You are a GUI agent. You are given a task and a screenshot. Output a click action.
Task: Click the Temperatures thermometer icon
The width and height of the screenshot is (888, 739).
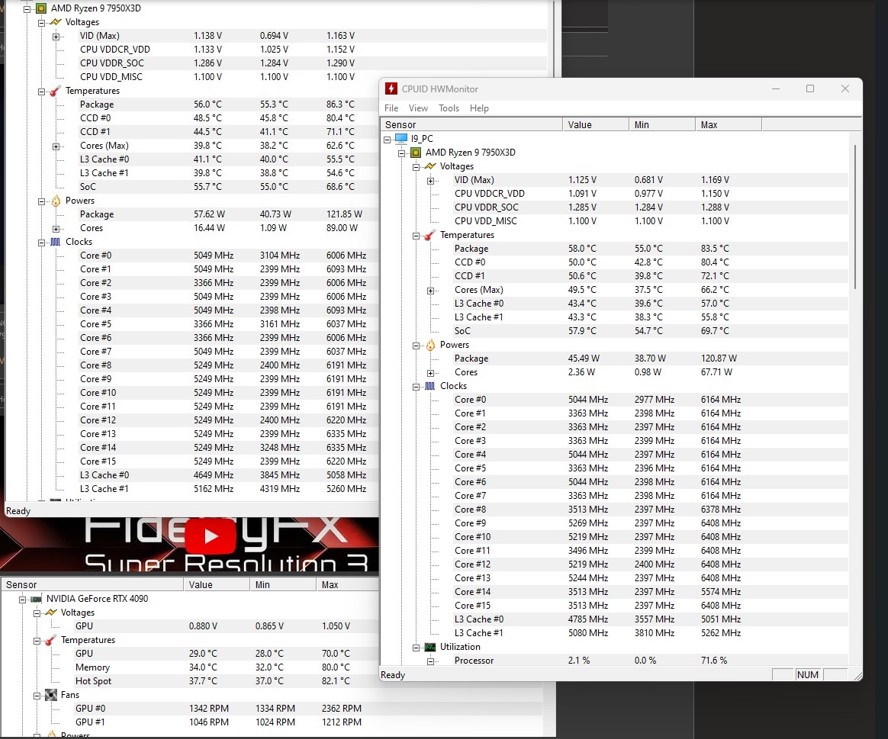429,234
